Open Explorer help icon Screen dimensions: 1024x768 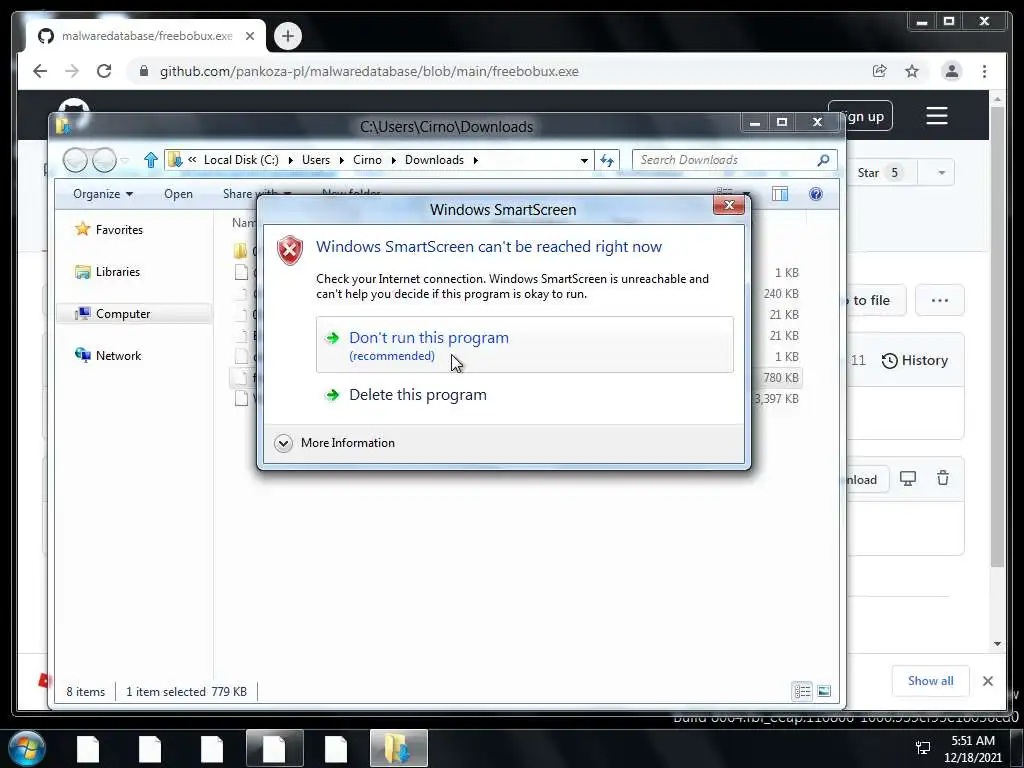pyautogui.click(x=816, y=194)
